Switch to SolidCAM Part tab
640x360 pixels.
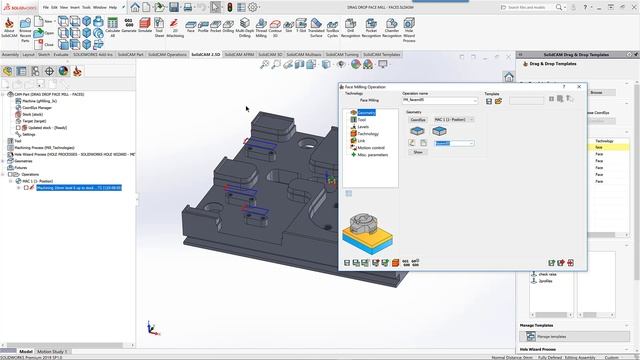point(131,54)
